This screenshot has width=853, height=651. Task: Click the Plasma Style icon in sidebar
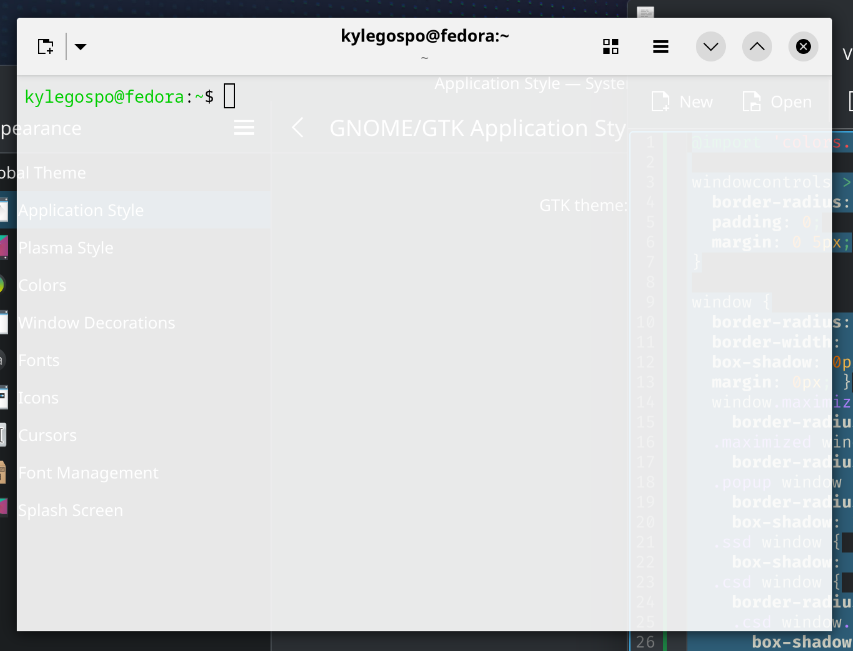coord(5,247)
